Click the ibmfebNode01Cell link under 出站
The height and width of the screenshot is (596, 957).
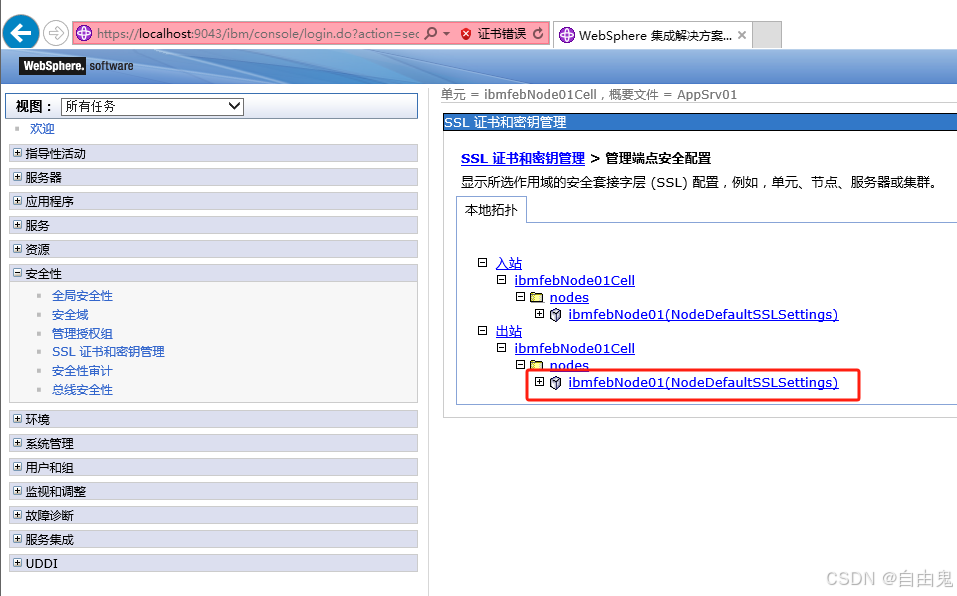point(574,348)
